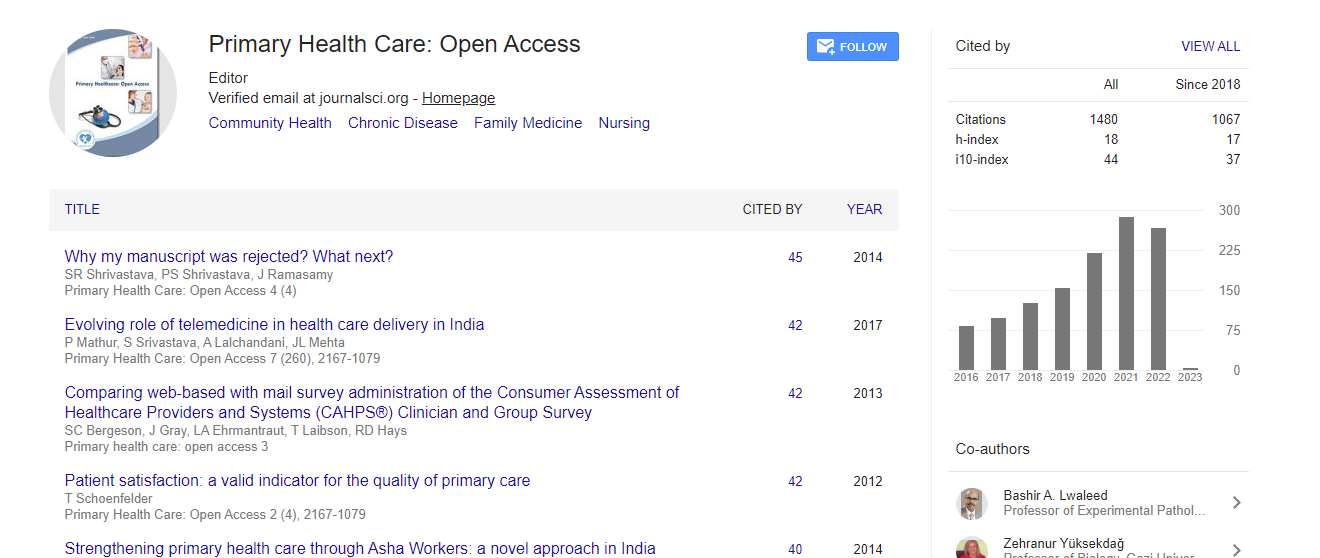1320x558 pixels.
Task: Expand Bashir A. Lwaleed co-author chevron
Action: (1237, 503)
